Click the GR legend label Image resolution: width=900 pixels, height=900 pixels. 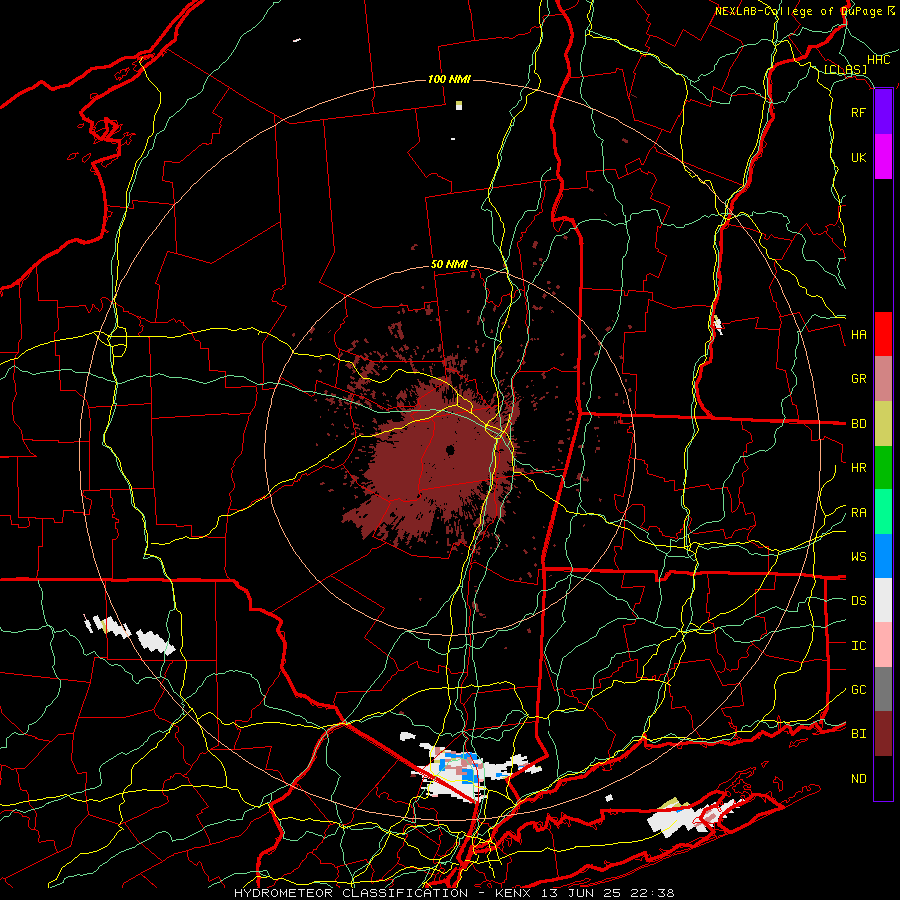click(859, 379)
